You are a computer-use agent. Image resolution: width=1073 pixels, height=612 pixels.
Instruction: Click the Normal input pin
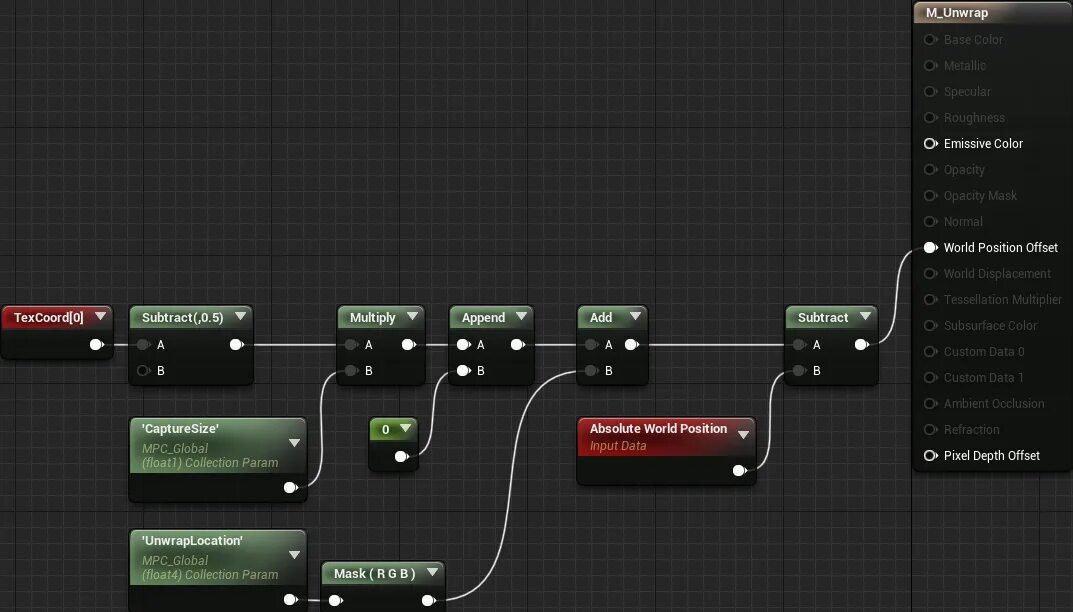point(931,222)
